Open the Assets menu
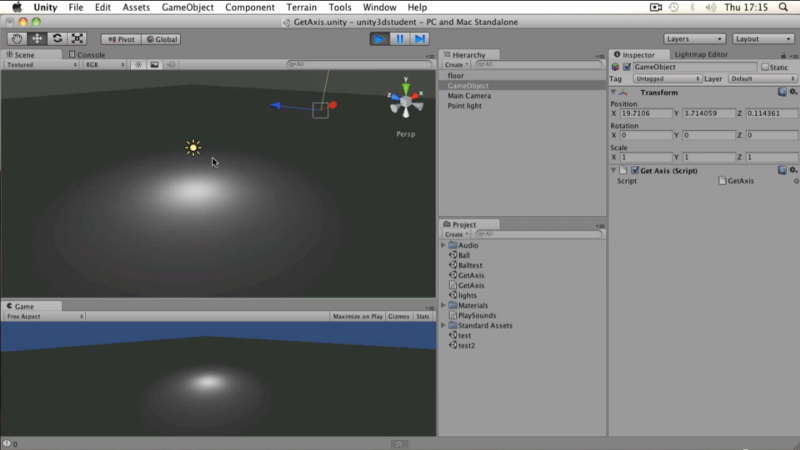This screenshot has width=800, height=450. (x=136, y=7)
